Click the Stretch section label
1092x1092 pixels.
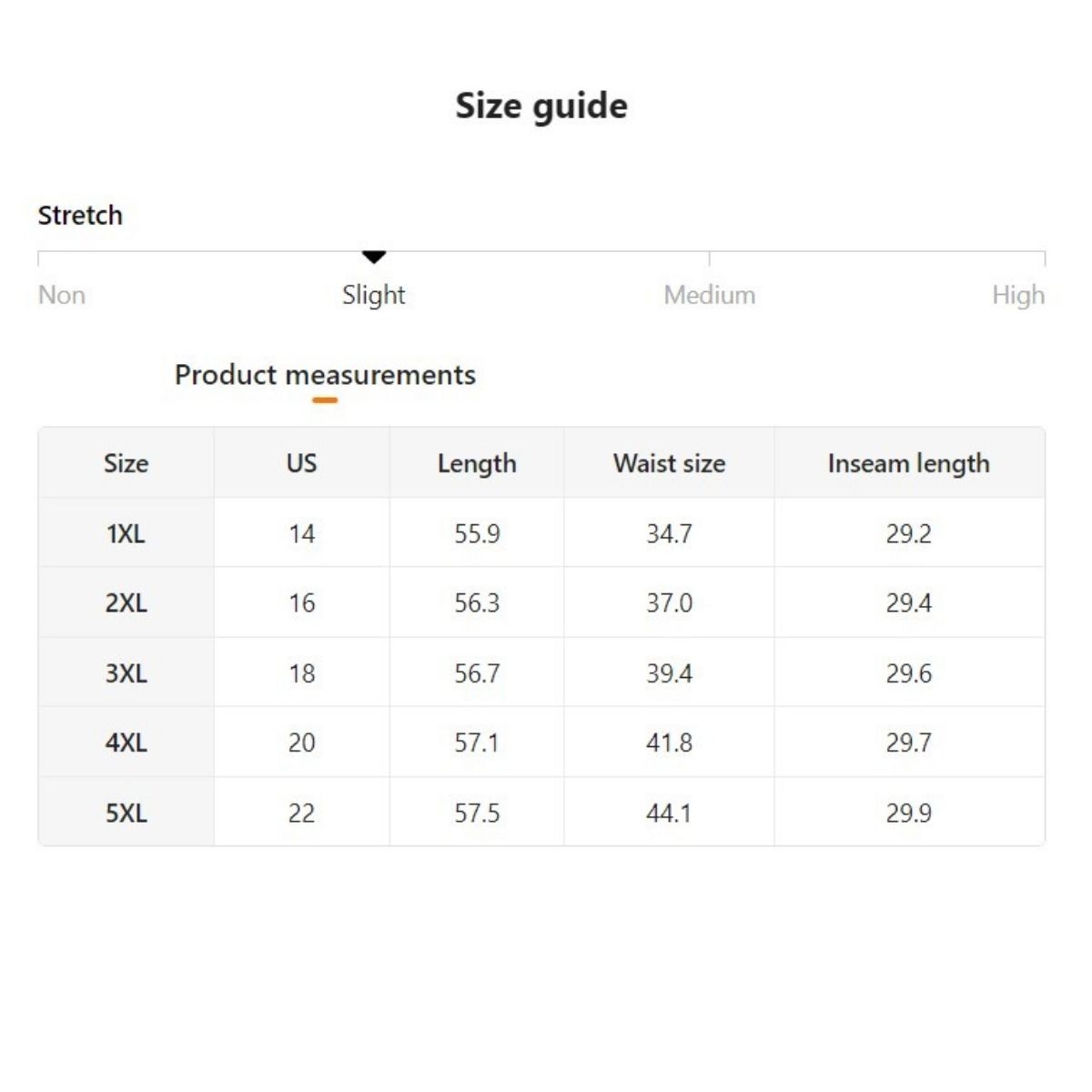tap(80, 216)
